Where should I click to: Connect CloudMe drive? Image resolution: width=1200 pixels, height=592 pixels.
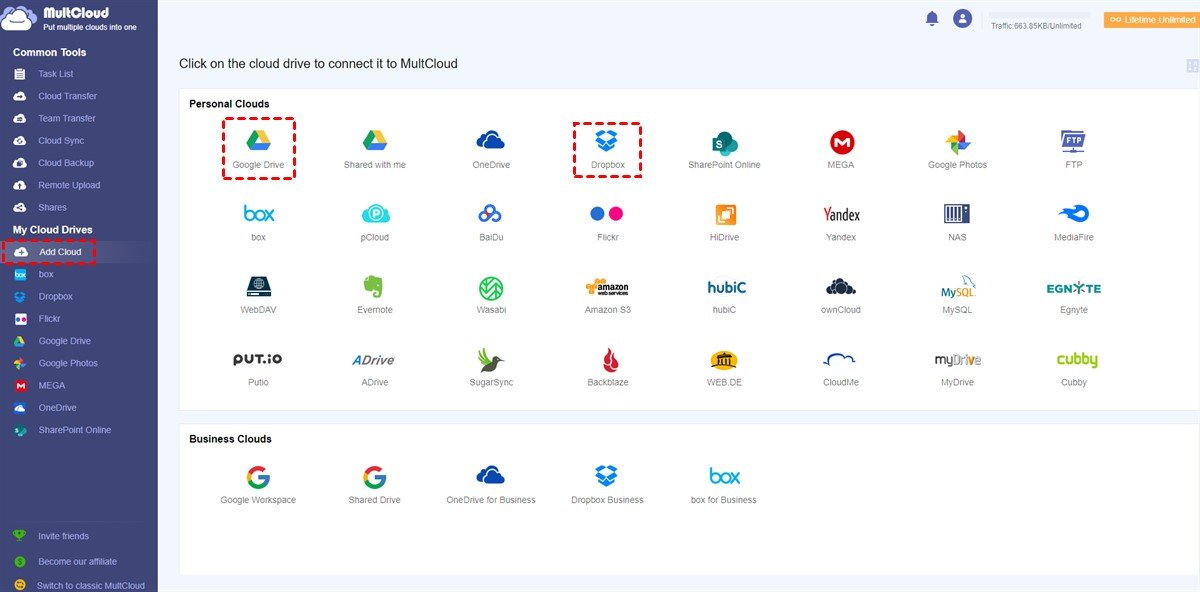(x=841, y=368)
